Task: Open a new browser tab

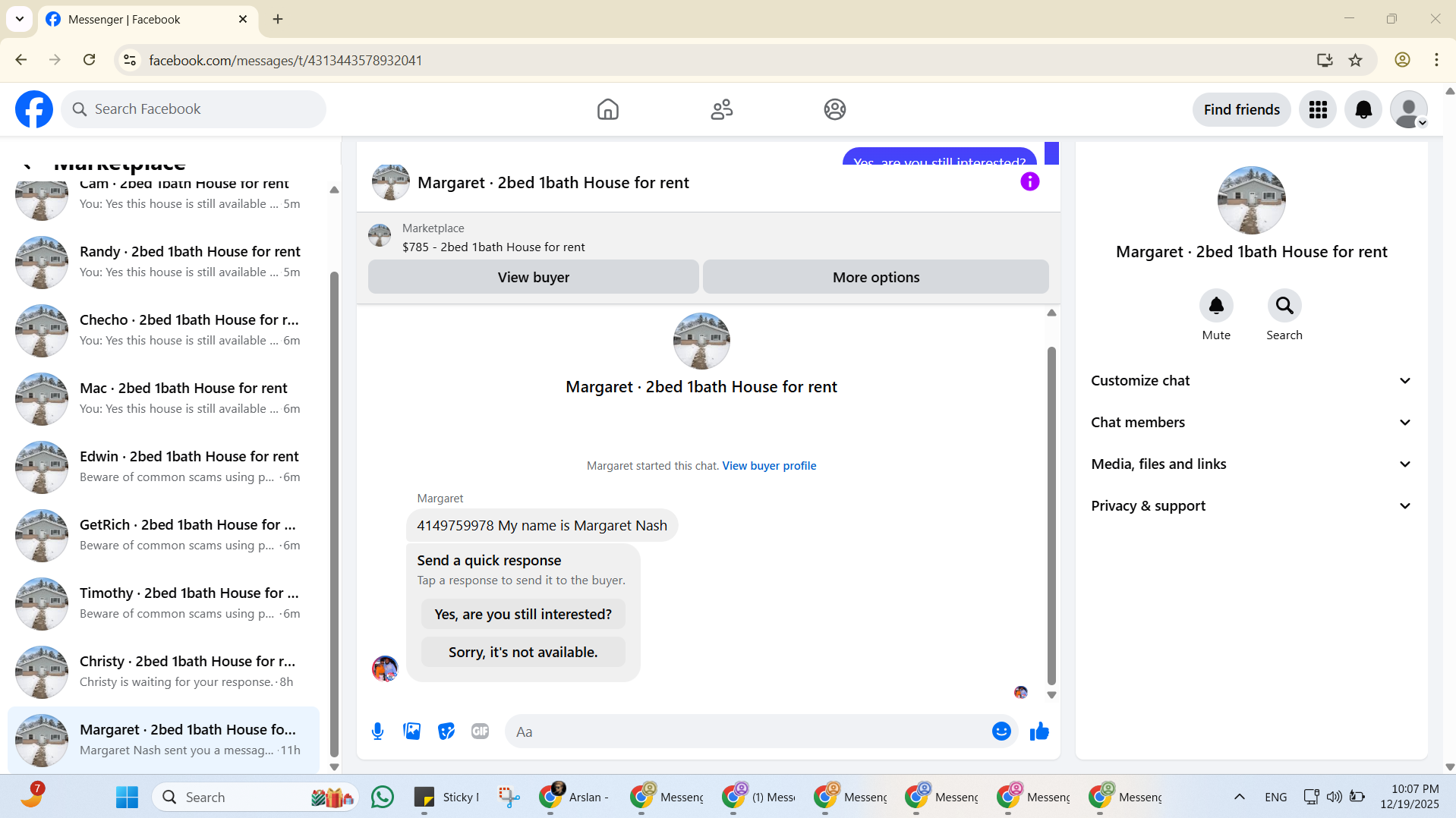Action: [x=278, y=19]
